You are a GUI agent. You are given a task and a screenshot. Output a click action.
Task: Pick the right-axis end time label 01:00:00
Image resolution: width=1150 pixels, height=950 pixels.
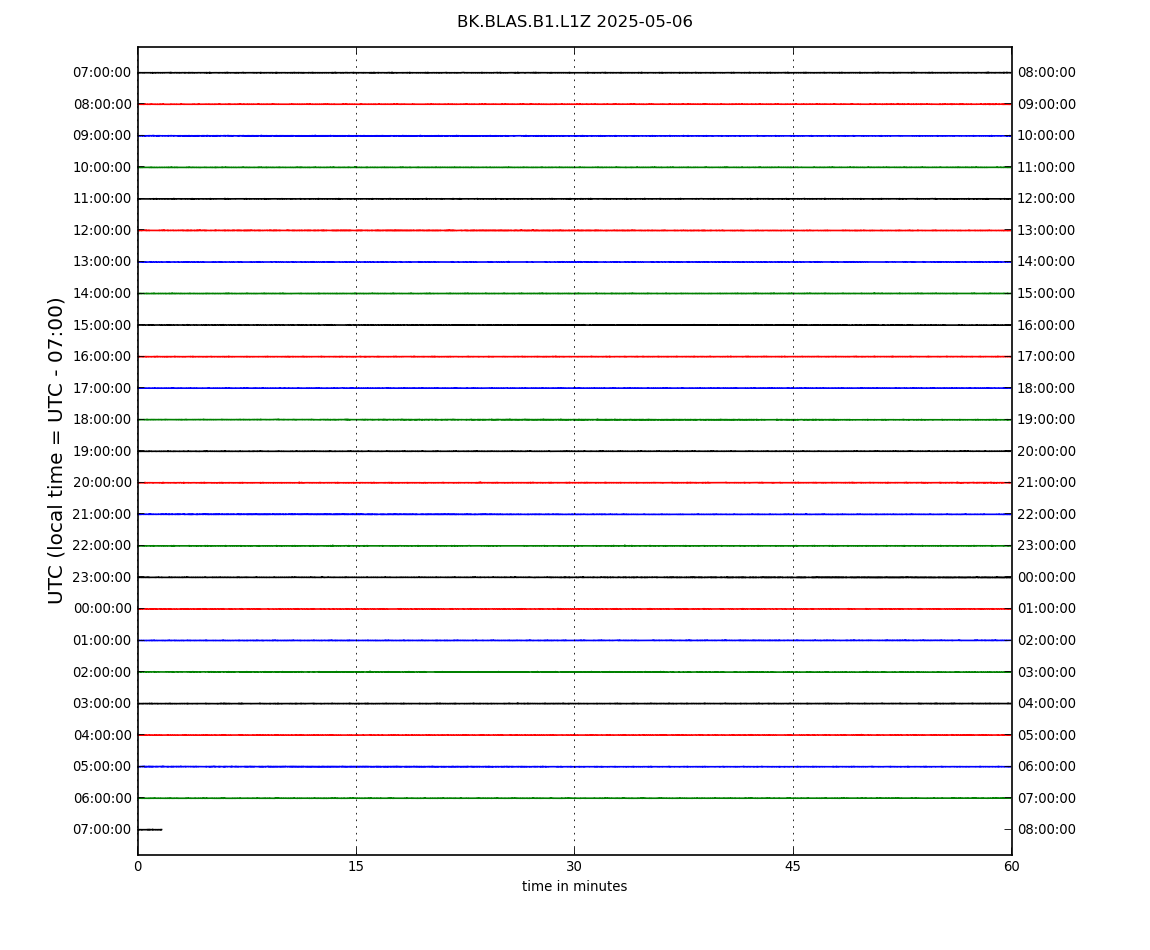coord(1047,609)
